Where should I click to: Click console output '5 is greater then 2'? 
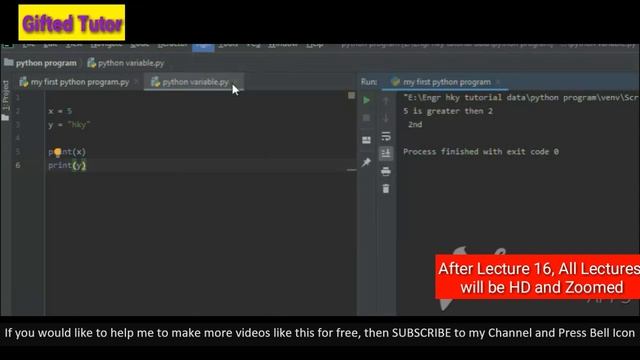448,111
